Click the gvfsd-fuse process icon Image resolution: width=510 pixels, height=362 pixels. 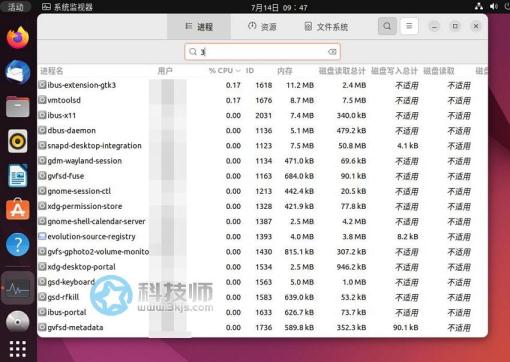point(42,176)
